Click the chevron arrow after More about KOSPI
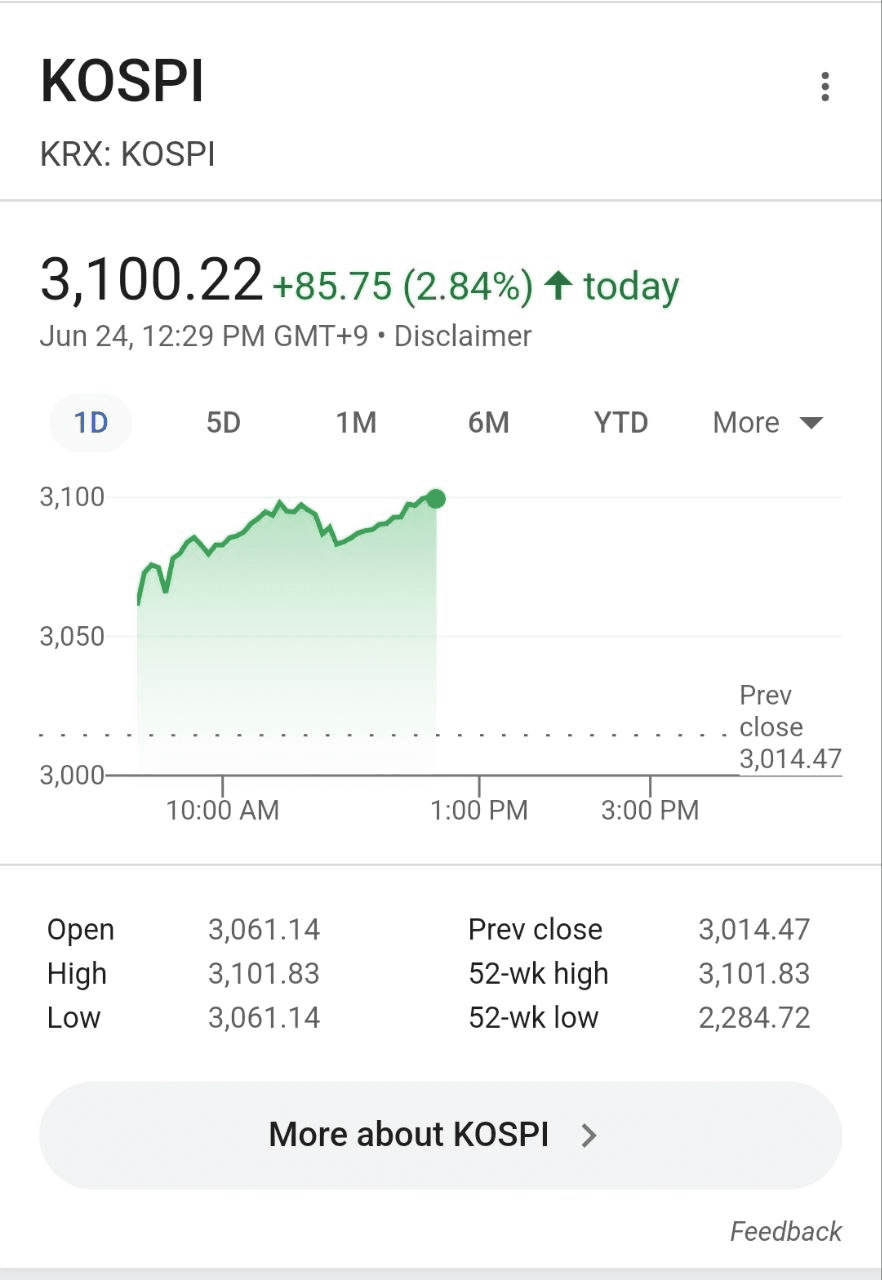This screenshot has height=1280, width=882. click(x=589, y=1135)
